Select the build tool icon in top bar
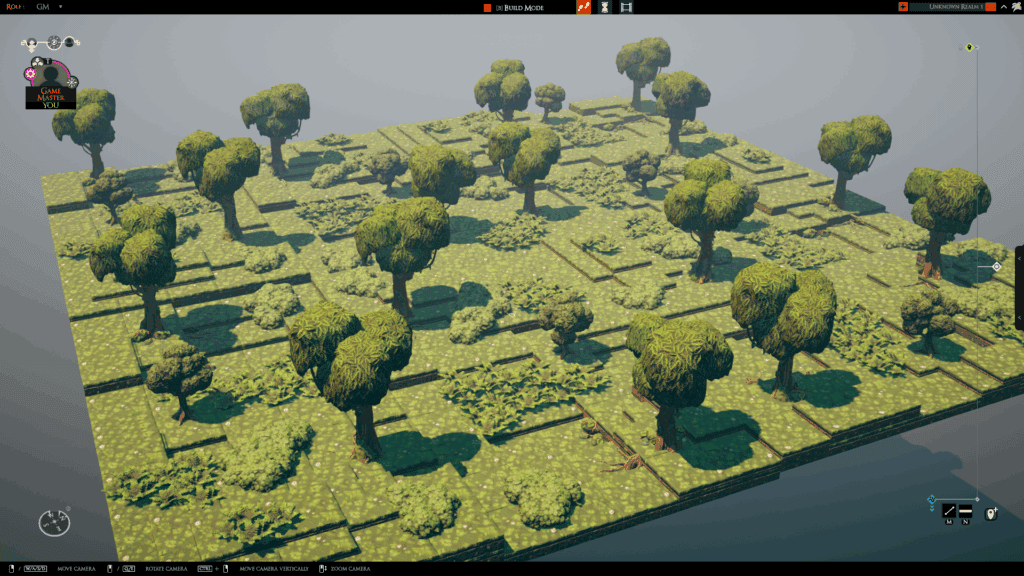The width and height of the screenshot is (1024, 576). click(583, 7)
